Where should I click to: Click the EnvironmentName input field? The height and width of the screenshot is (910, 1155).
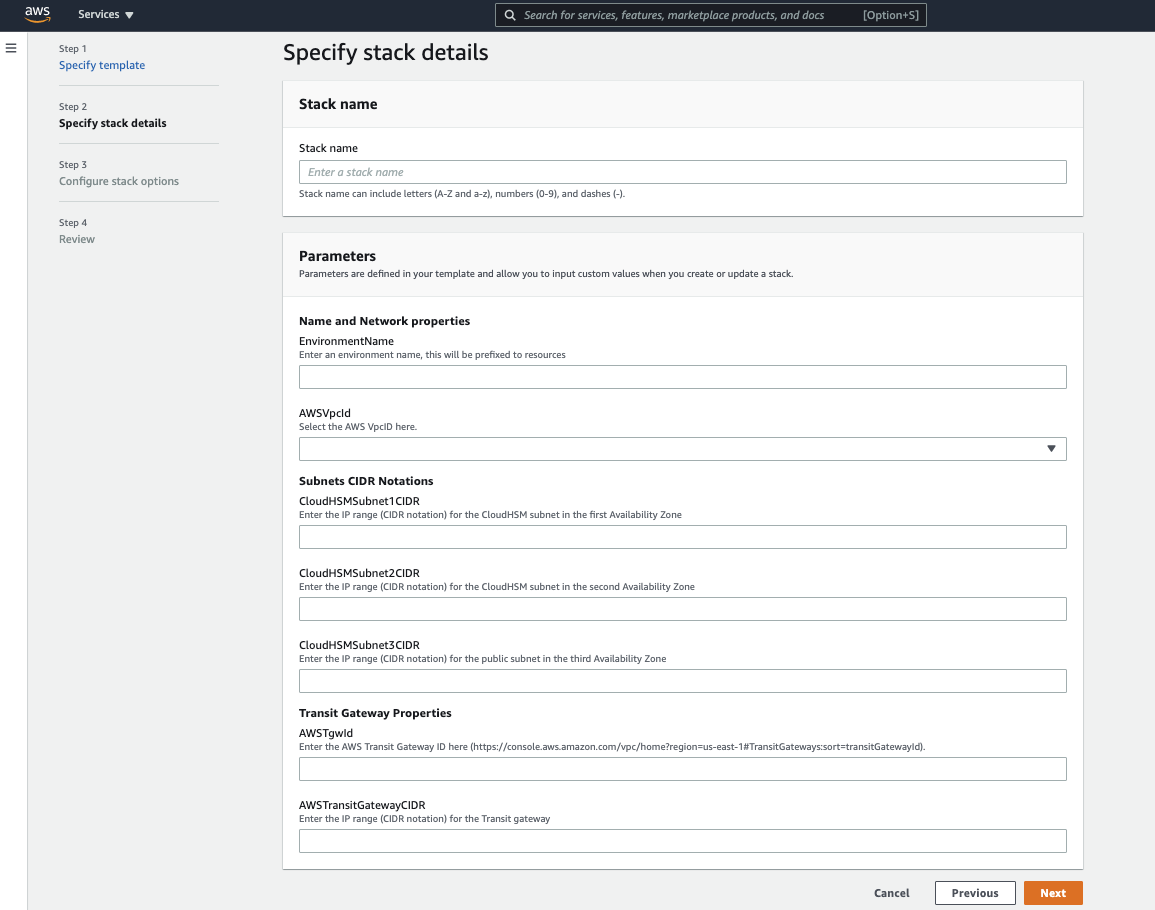click(682, 376)
